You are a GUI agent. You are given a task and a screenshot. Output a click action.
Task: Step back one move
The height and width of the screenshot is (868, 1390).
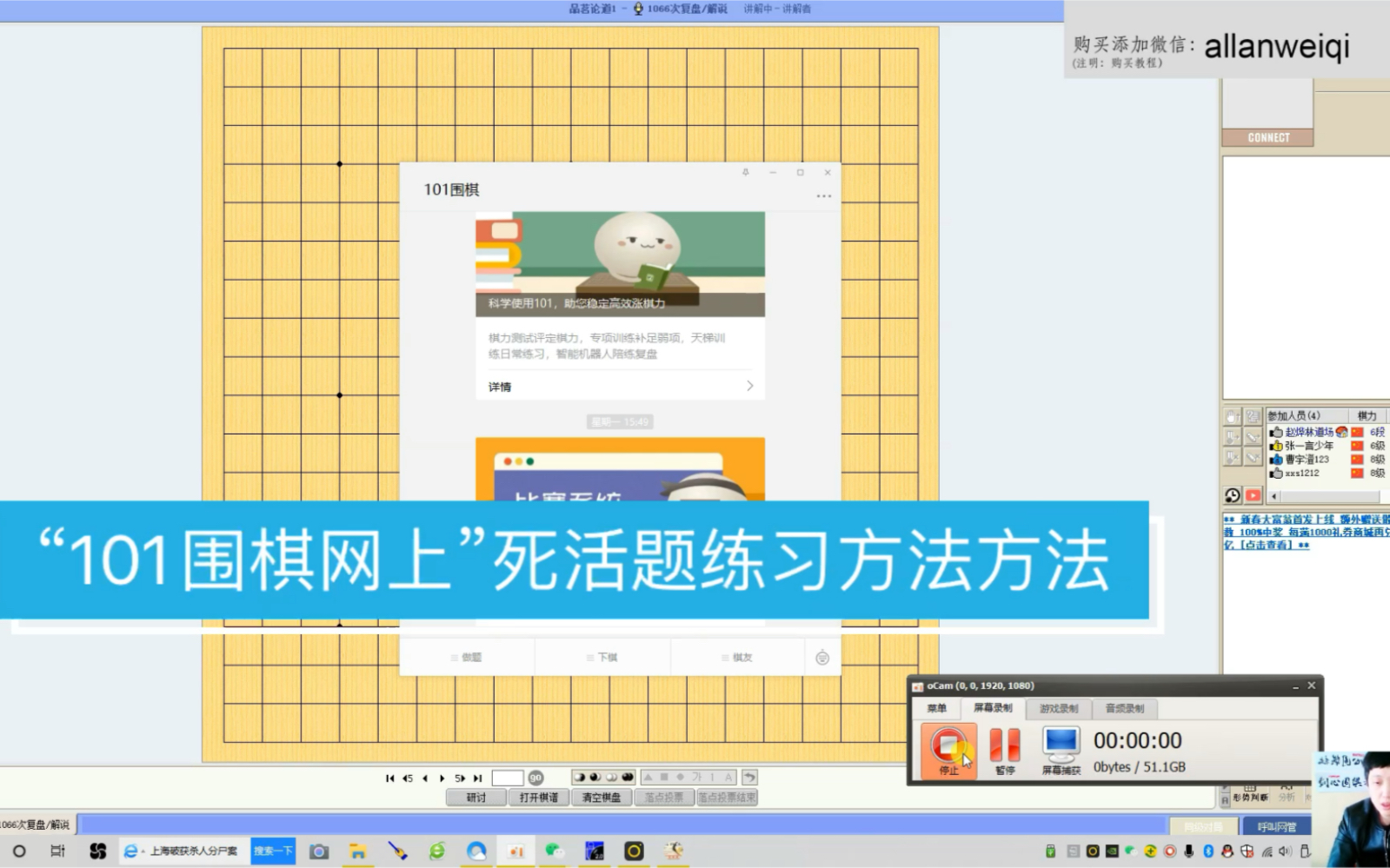[425, 778]
